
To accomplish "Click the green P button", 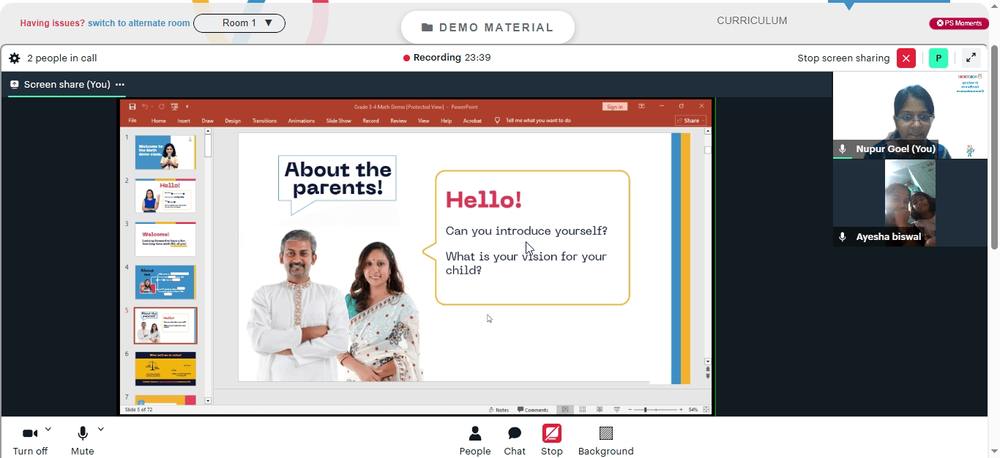I will [x=938, y=58].
